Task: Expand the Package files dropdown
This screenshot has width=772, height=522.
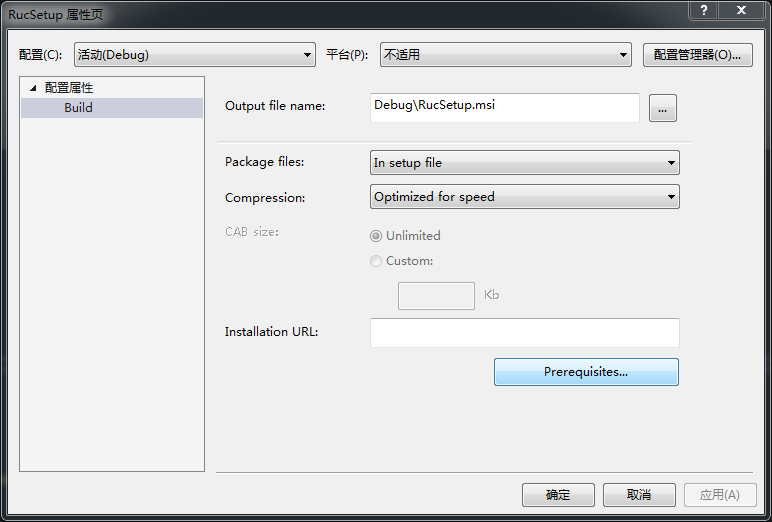Action: point(524,163)
